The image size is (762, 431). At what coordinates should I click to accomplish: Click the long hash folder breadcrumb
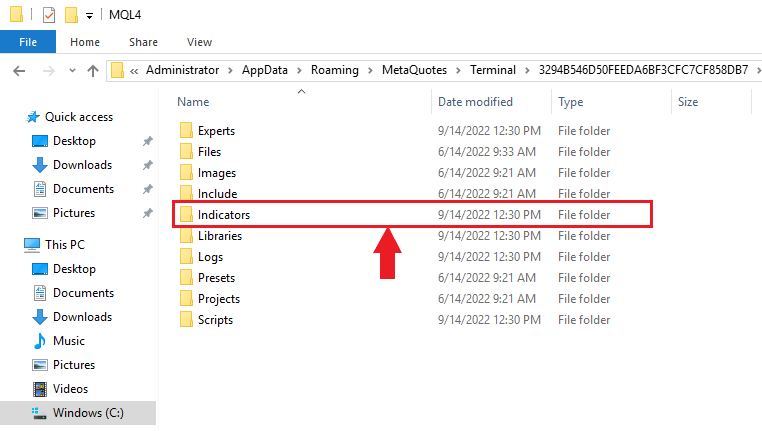point(643,70)
